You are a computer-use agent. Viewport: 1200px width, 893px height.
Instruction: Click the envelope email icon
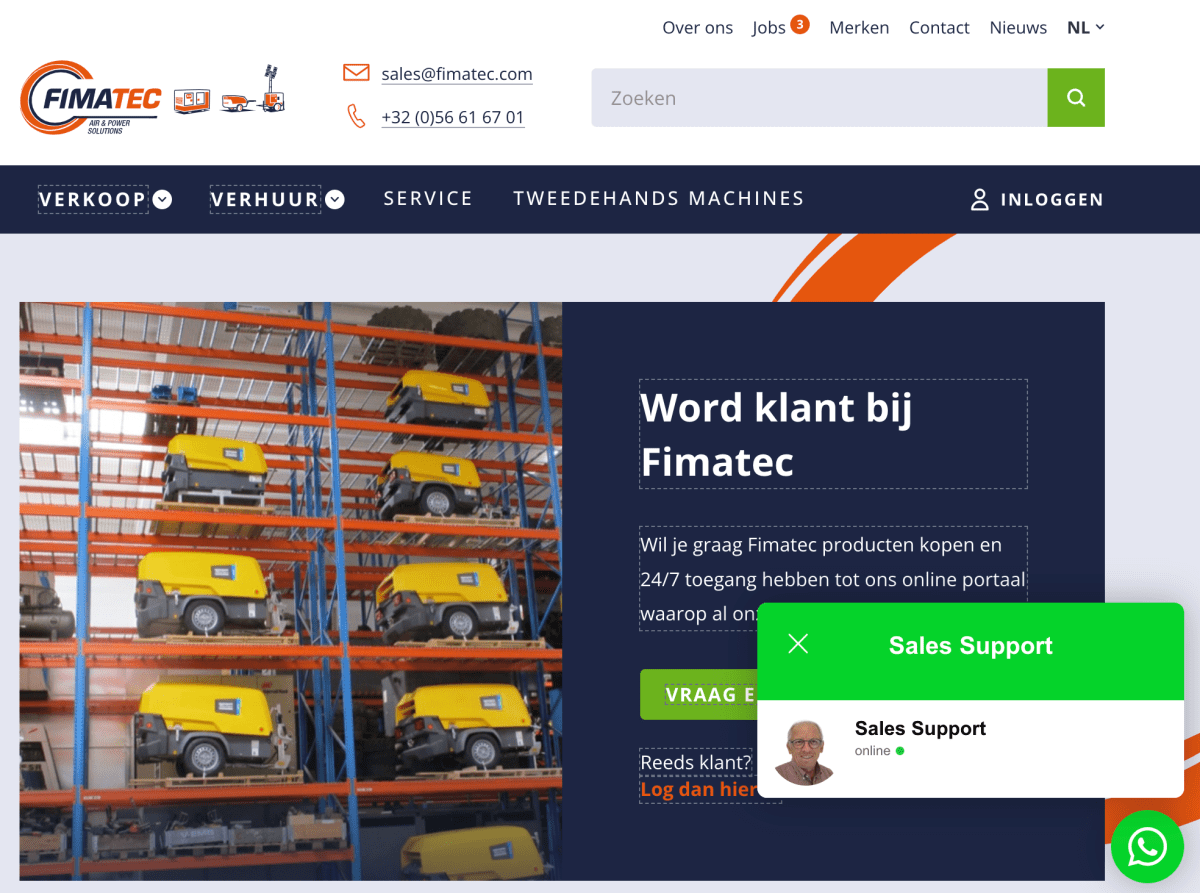click(x=356, y=72)
